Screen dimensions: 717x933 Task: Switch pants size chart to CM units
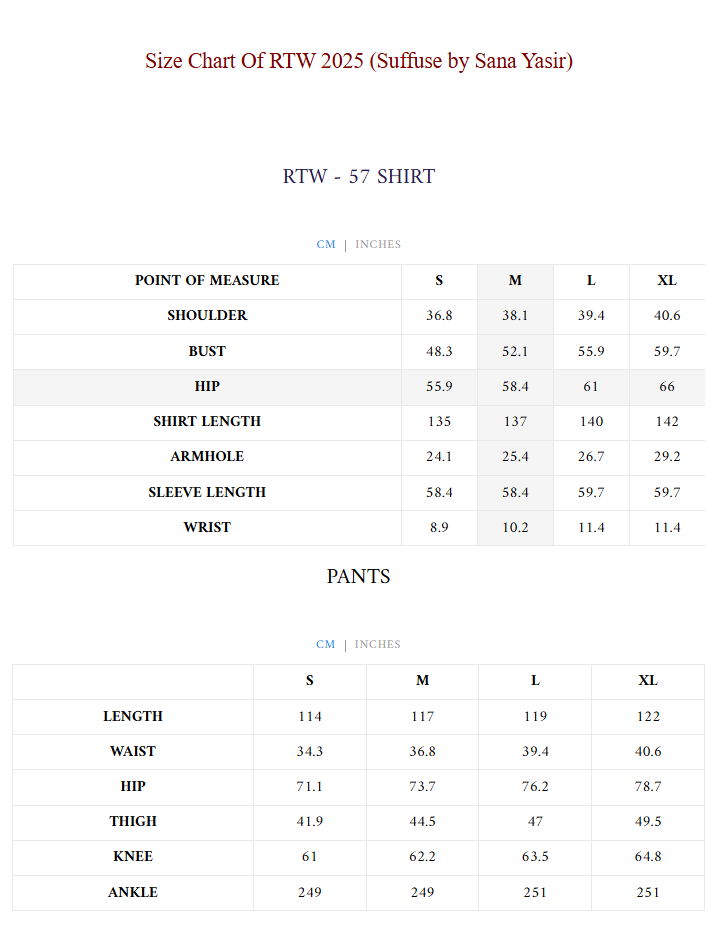point(326,645)
